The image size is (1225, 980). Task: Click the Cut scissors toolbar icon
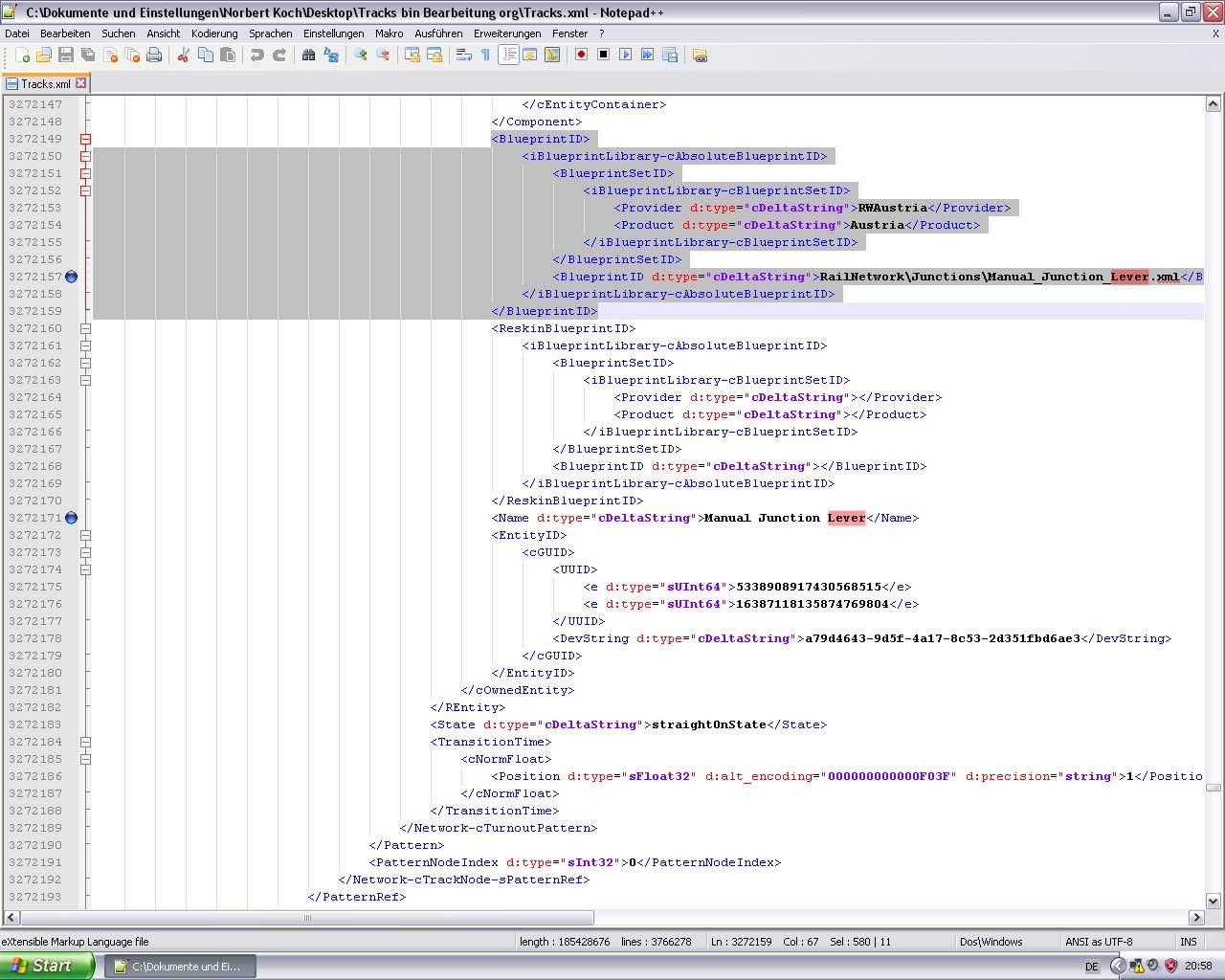point(184,56)
